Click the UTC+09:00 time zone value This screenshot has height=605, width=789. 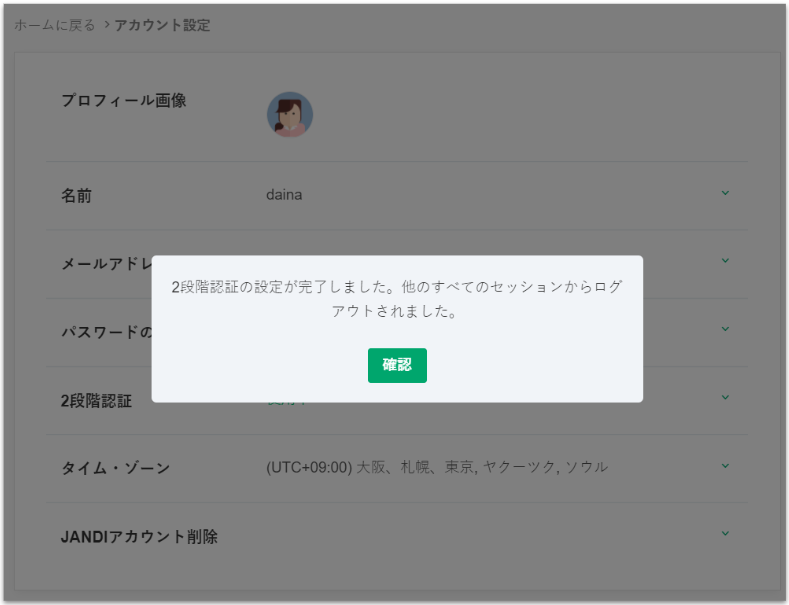click(x=436, y=467)
